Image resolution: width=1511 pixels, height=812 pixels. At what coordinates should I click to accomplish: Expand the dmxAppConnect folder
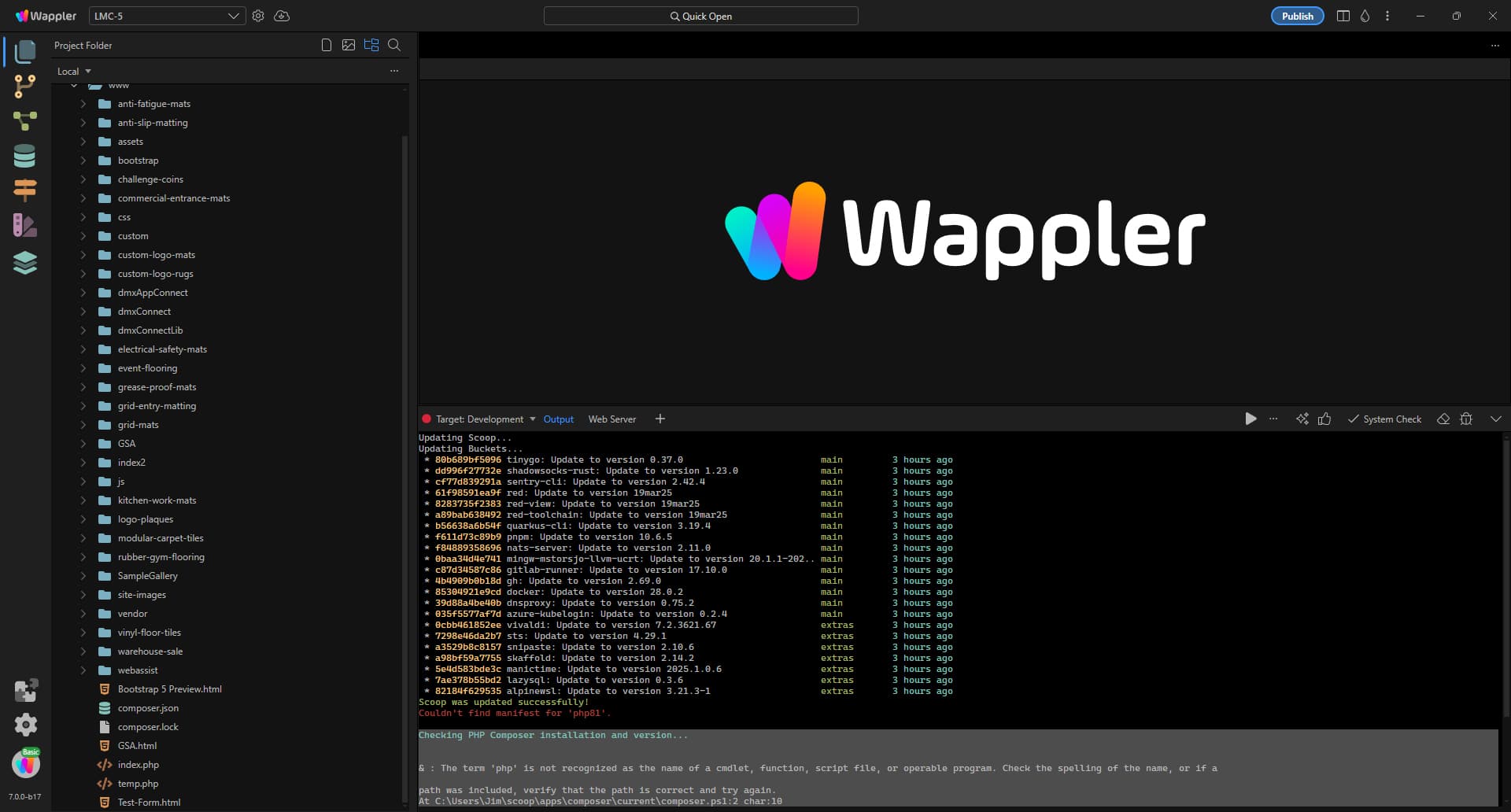click(83, 293)
